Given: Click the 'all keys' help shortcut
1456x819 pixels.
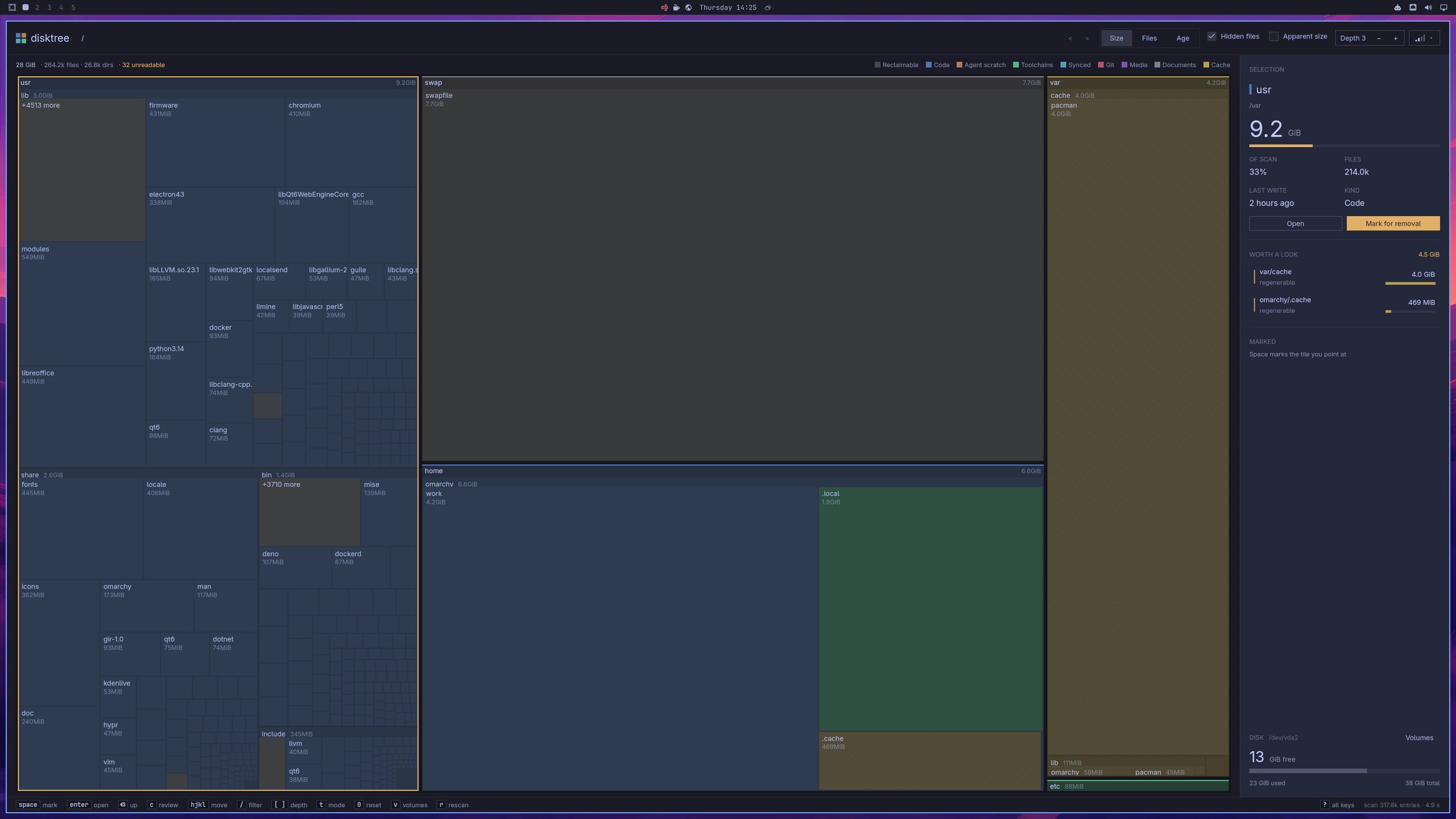Looking at the screenshot, I should [1337, 805].
